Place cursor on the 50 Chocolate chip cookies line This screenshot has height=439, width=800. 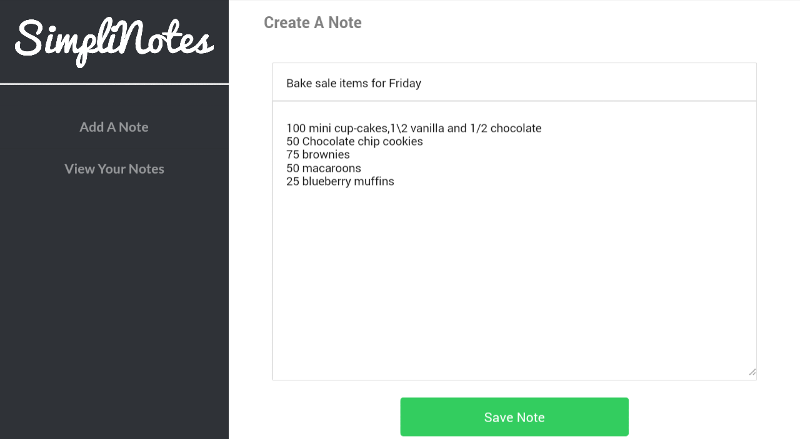[x=355, y=141]
